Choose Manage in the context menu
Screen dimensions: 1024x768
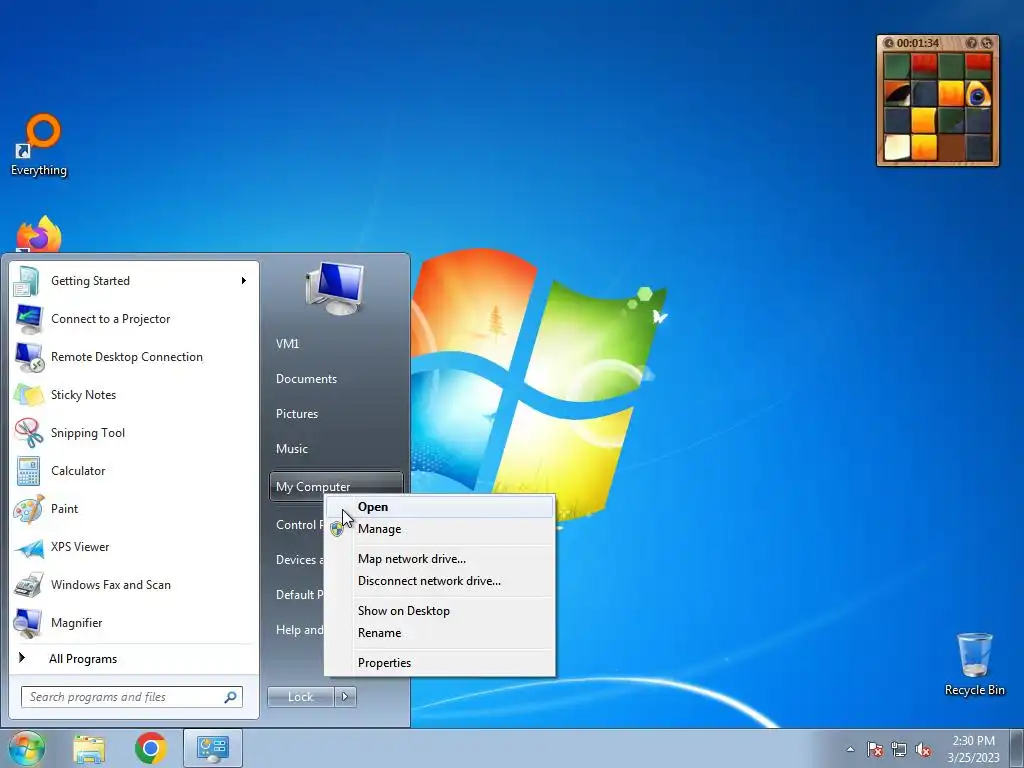pyautogui.click(x=440, y=529)
